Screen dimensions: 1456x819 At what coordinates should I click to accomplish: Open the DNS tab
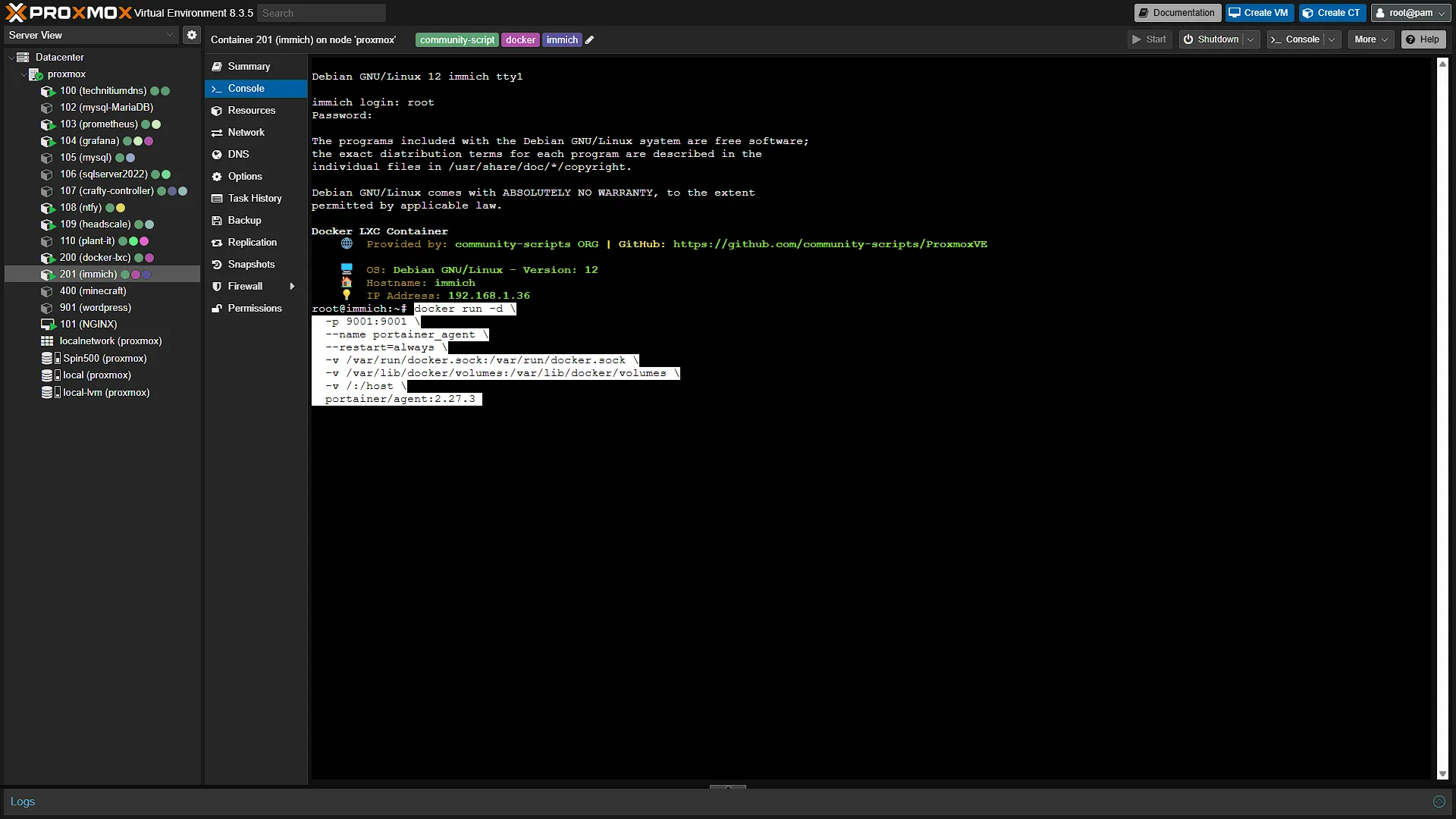click(x=256, y=154)
